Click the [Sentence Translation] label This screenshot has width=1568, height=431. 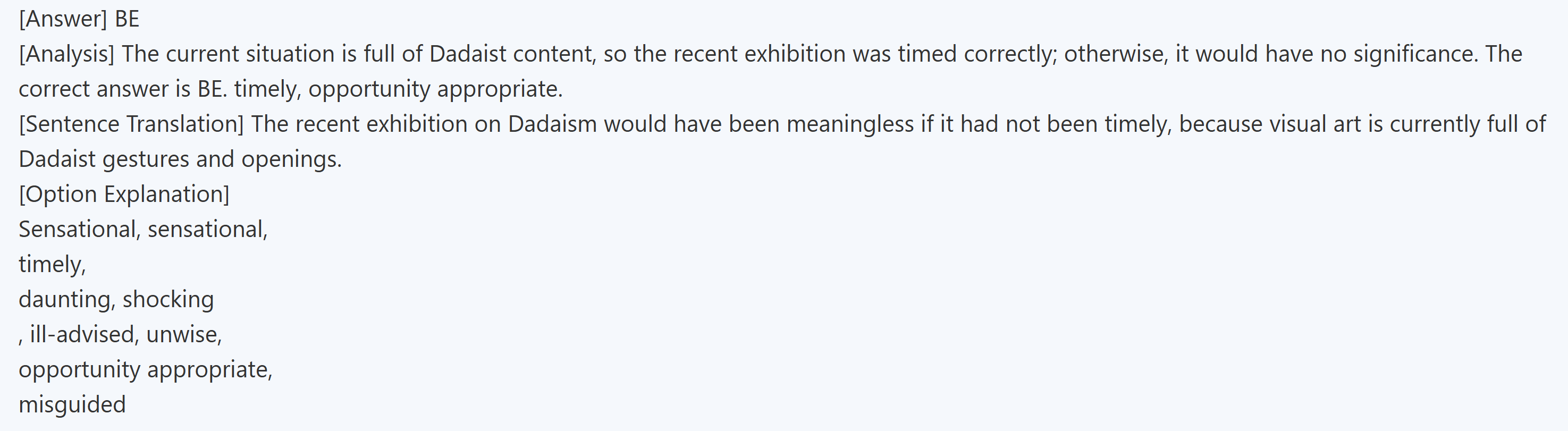(131, 124)
